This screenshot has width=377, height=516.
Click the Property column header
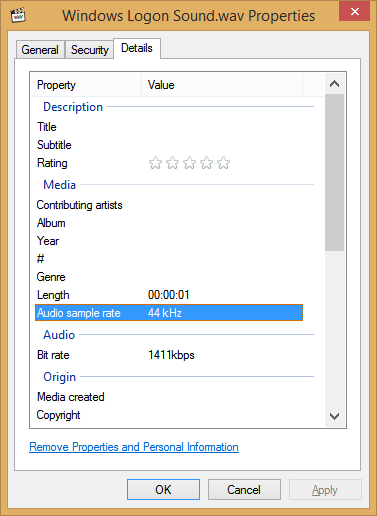tap(86, 85)
